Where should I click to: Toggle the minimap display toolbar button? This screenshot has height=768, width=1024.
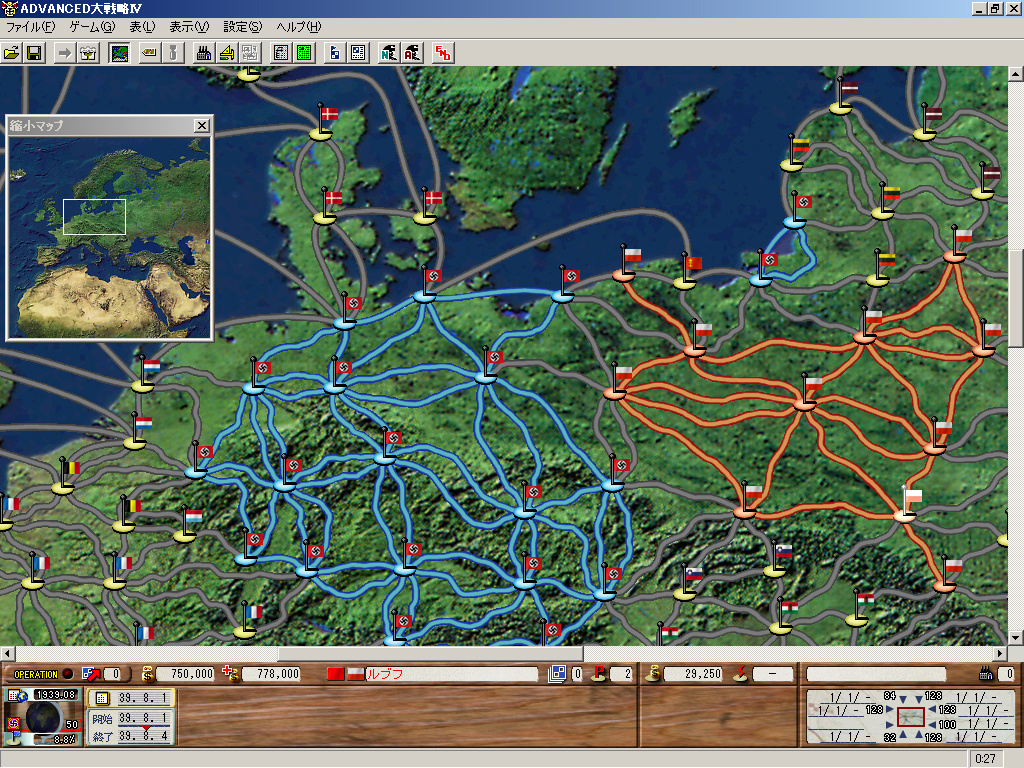tap(119, 53)
